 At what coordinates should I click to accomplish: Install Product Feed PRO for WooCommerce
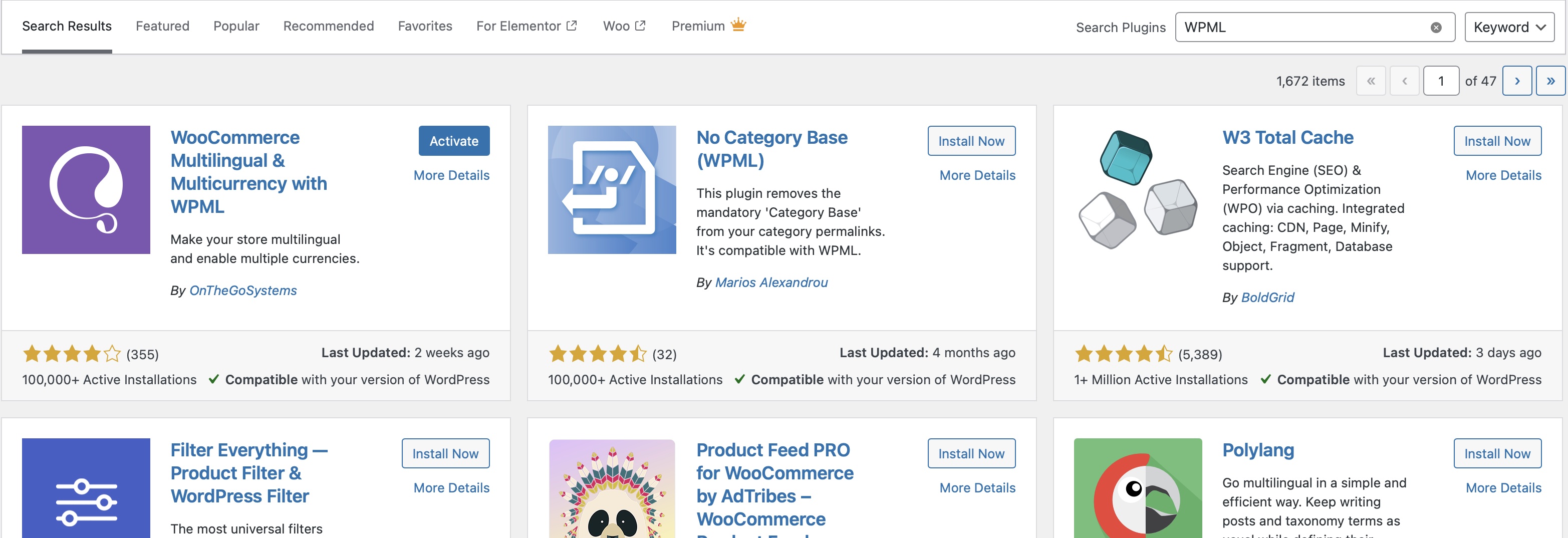[971, 453]
